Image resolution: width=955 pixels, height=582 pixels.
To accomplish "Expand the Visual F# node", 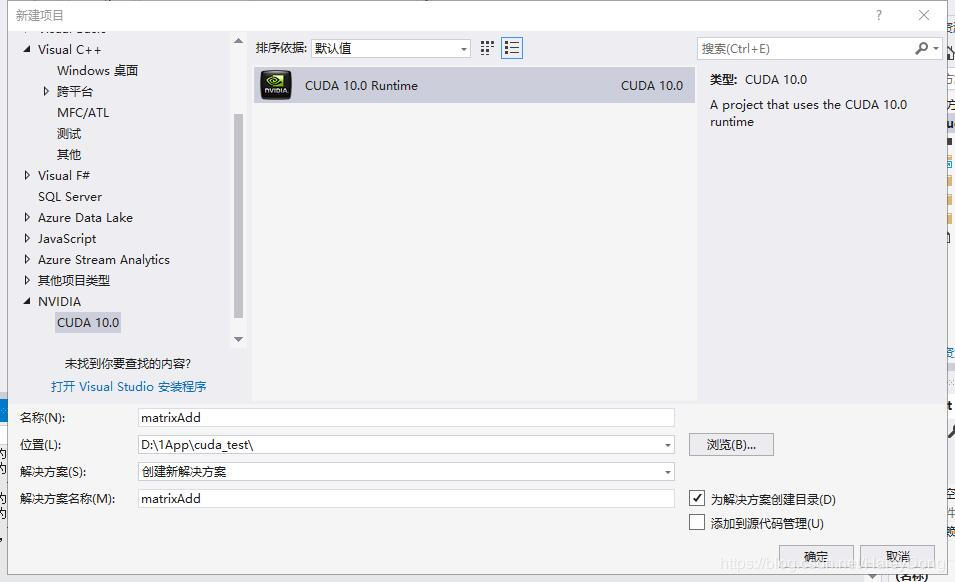I will point(27,175).
